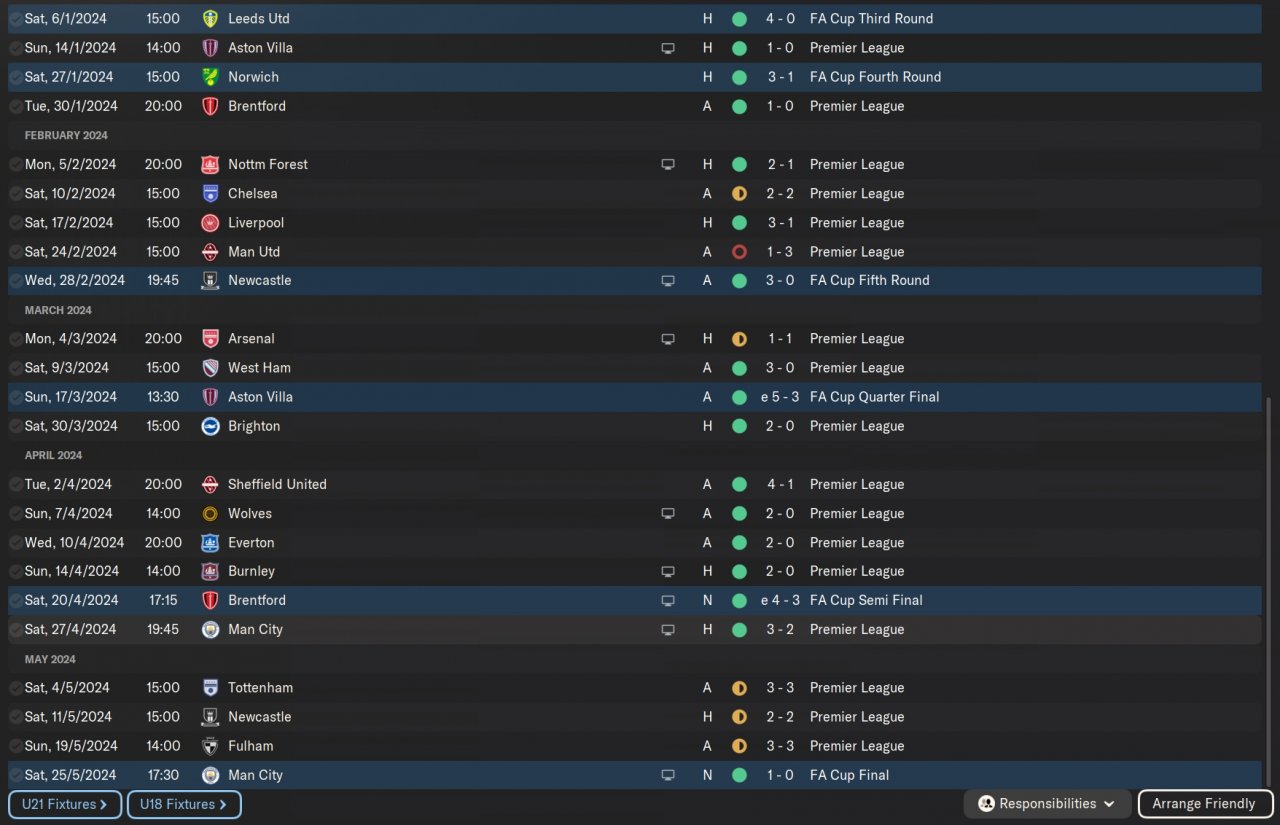Click the Wolves club badge icon

pos(210,514)
